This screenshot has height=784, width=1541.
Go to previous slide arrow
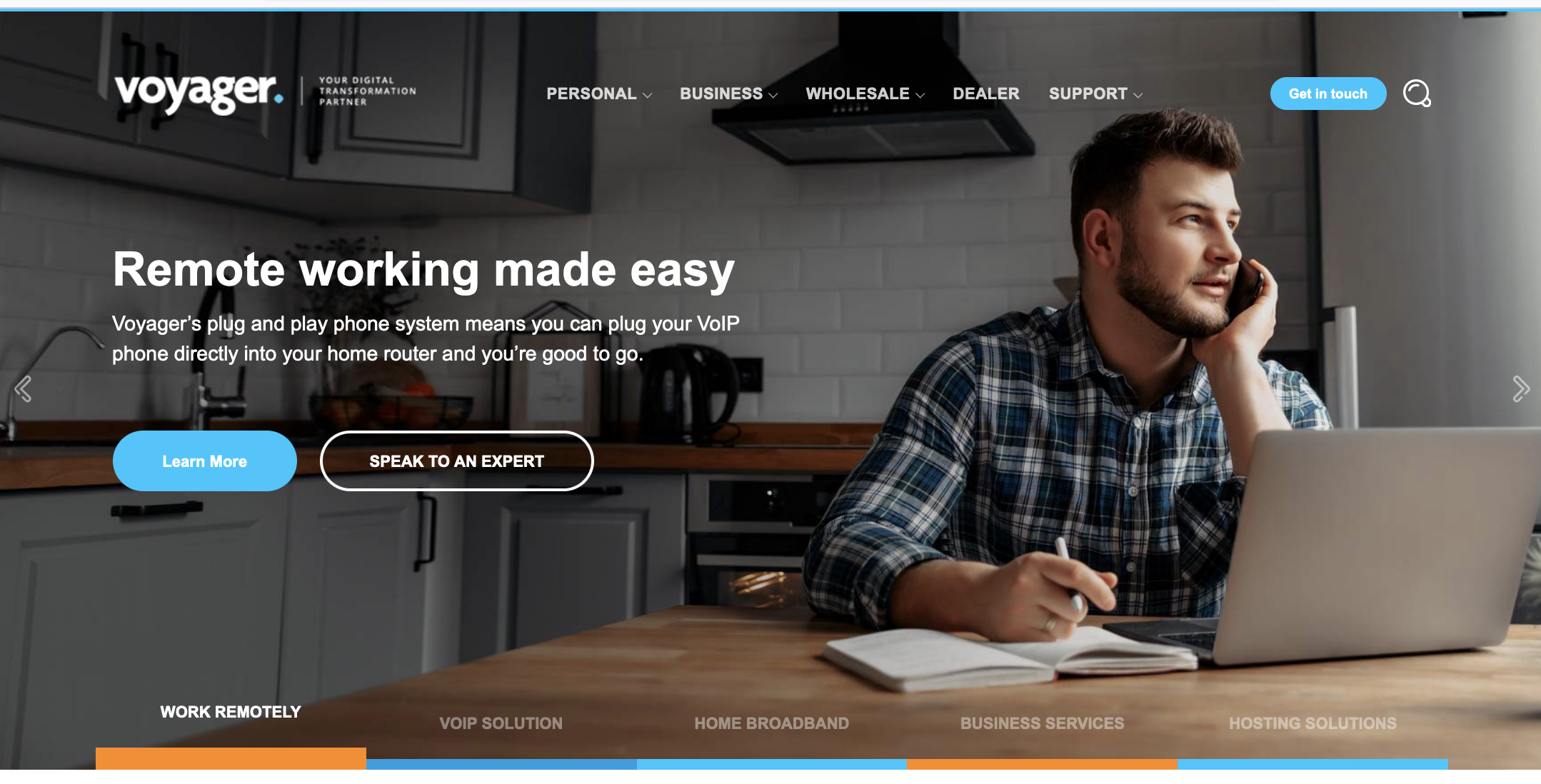pyautogui.click(x=24, y=389)
